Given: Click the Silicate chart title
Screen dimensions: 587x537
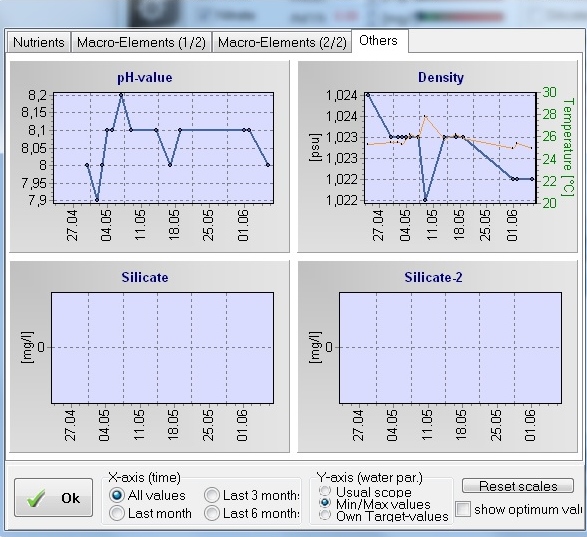Looking at the screenshot, I should [145, 277].
